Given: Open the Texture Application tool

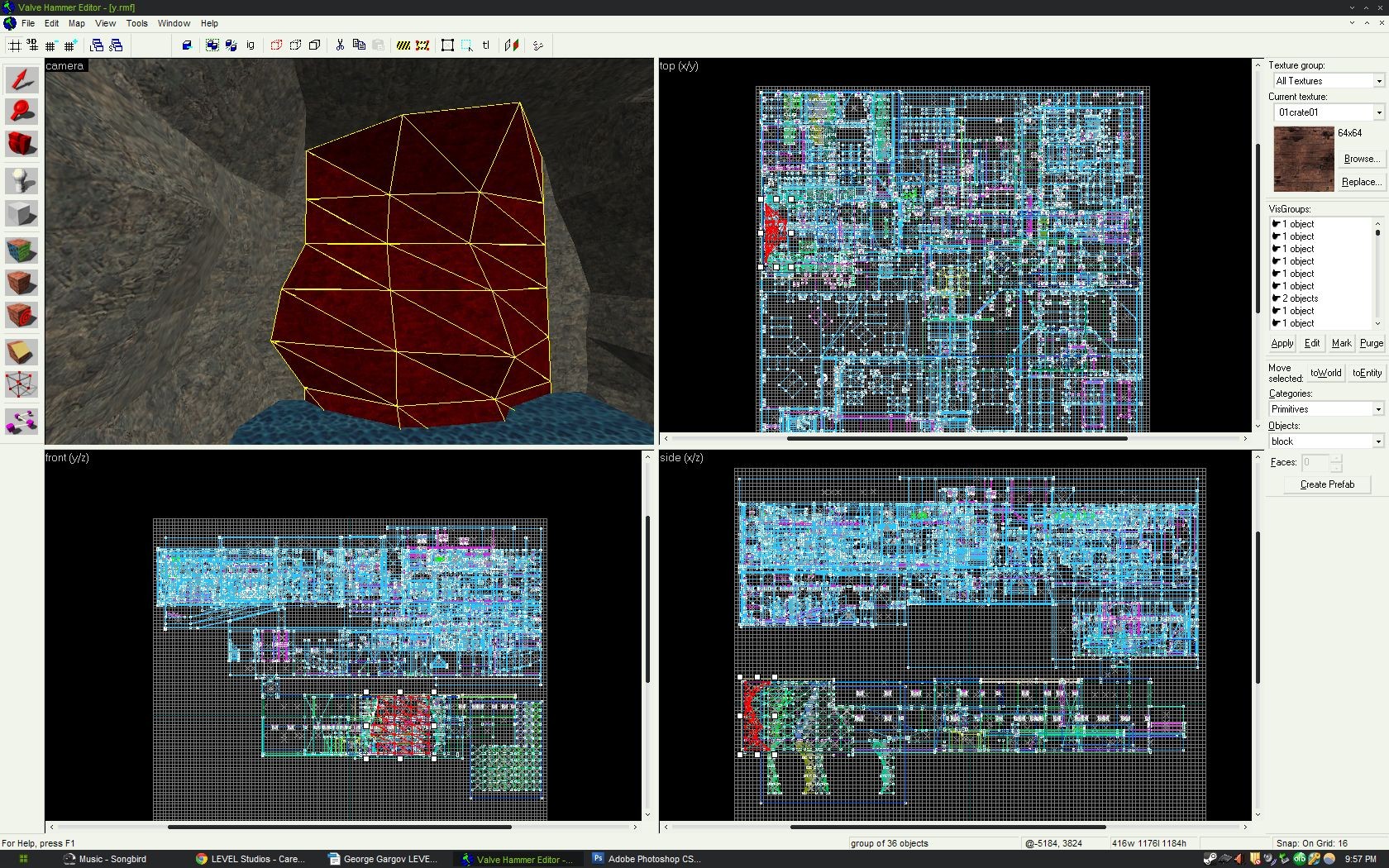Looking at the screenshot, I should pos(21,250).
